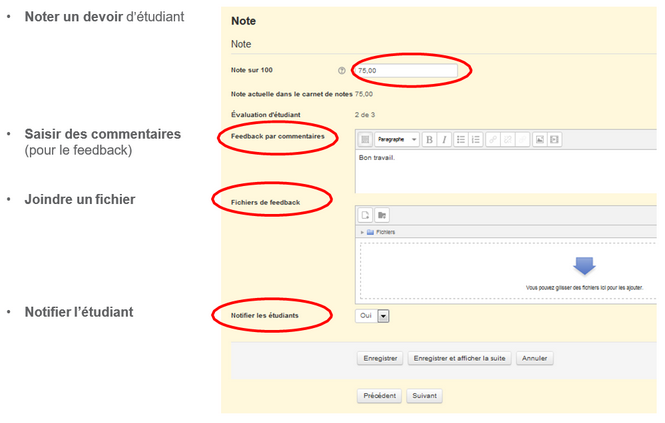
Task: Click the Enregistrer button
Action: pos(380,358)
